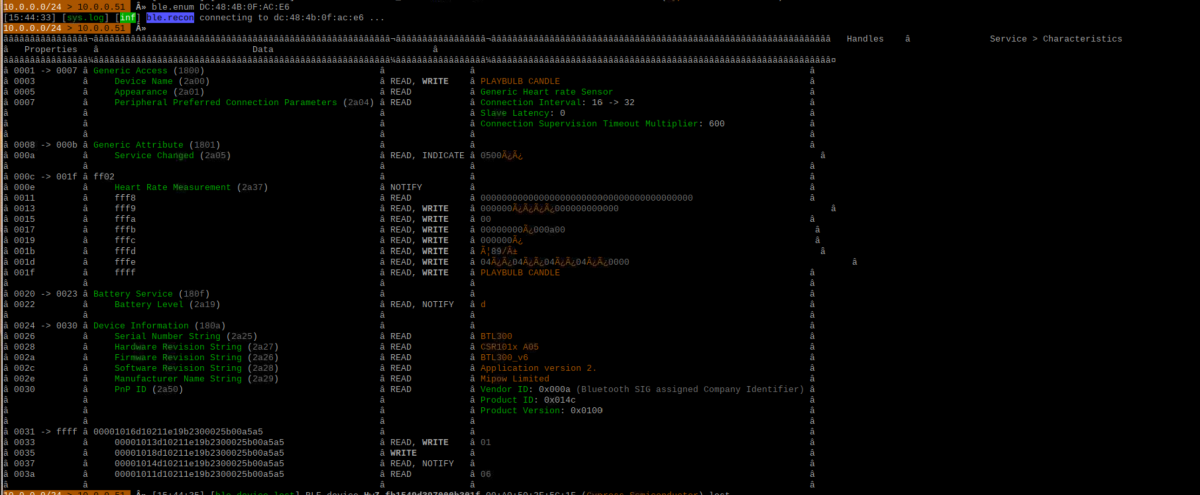Image resolution: width=1200 pixels, height=495 pixels.
Task: Select the fffa characteristic
Action: pyautogui.click(x=125, y=219)
